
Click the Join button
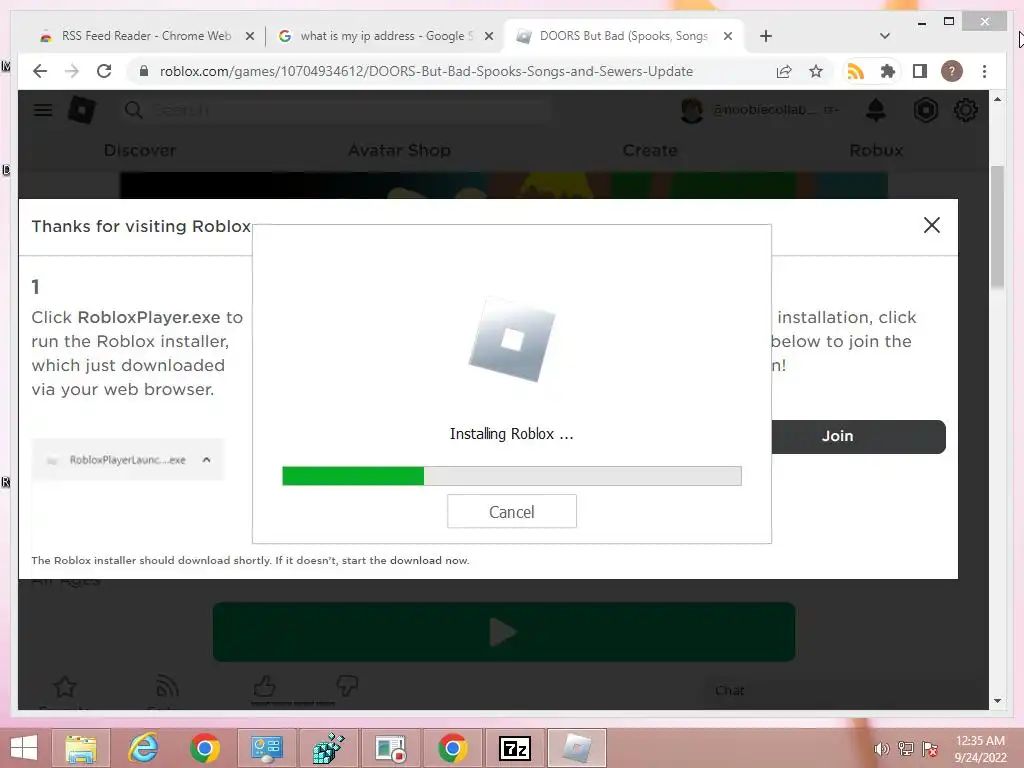(x=858, y=436)
